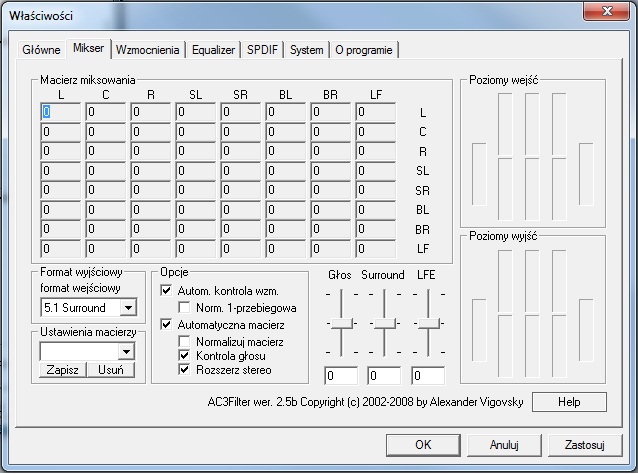Click matrix cell column C, row L
This screenshot has height=474, width=638.
click(x=106, y=112)
